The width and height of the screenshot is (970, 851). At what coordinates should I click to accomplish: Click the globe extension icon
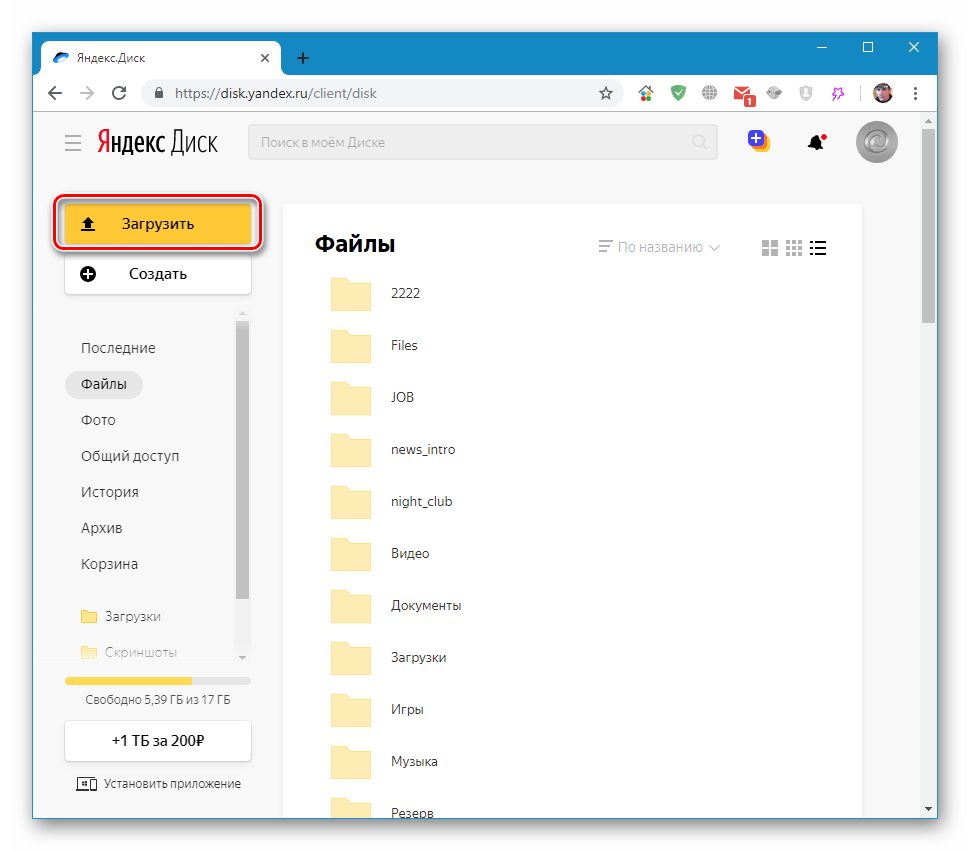[710, 93]
